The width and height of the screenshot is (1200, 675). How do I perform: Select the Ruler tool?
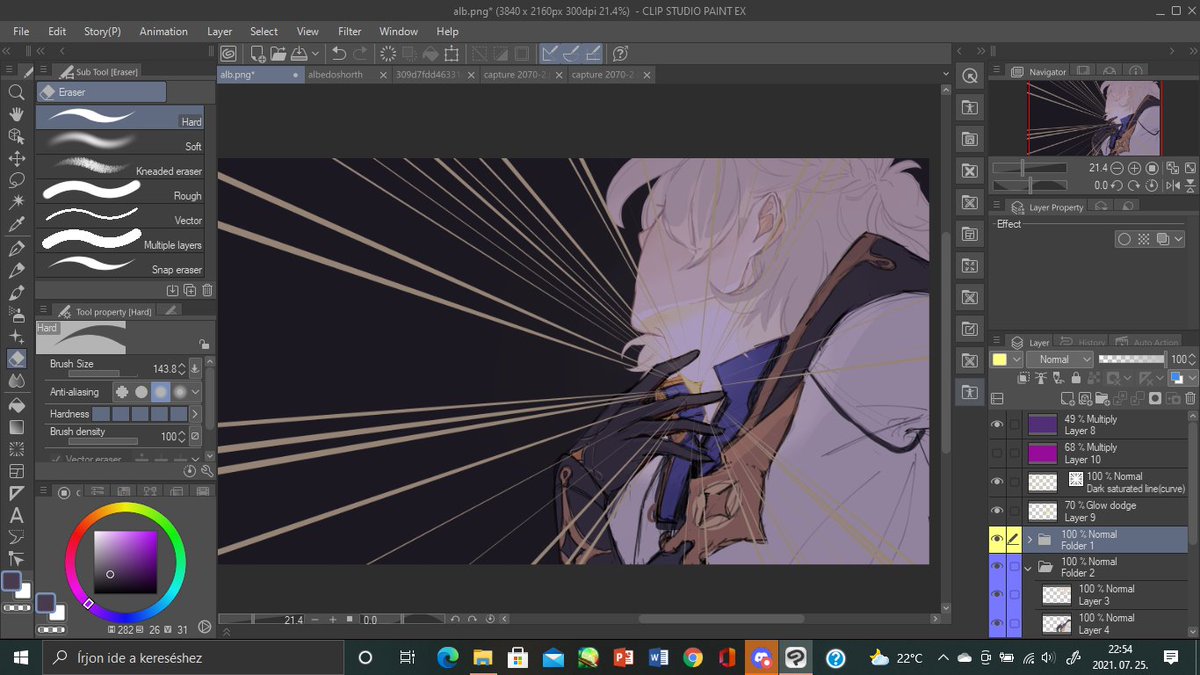click(16, 494)
